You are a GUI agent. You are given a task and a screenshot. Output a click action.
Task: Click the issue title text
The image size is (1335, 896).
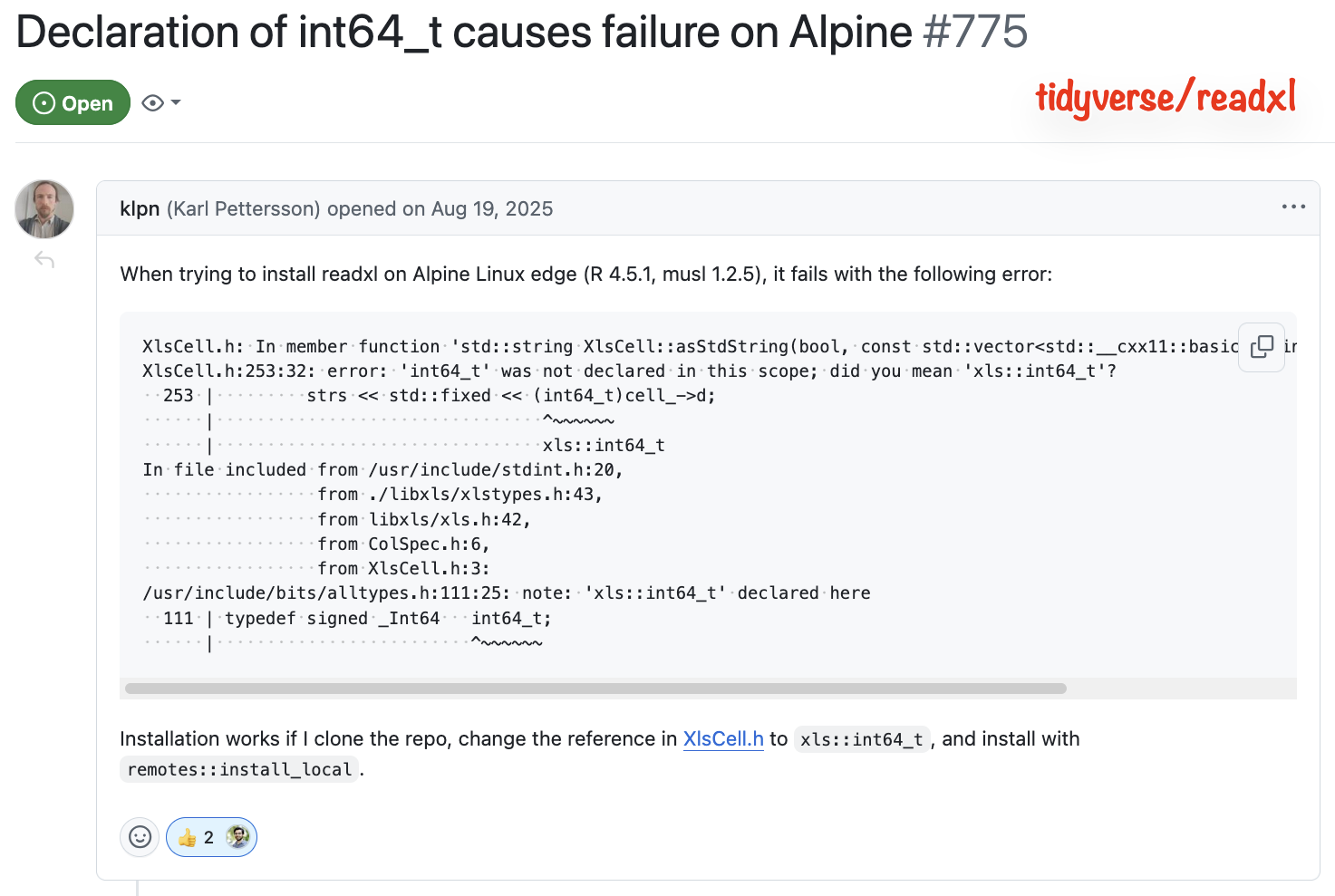[x=464, y=33]
